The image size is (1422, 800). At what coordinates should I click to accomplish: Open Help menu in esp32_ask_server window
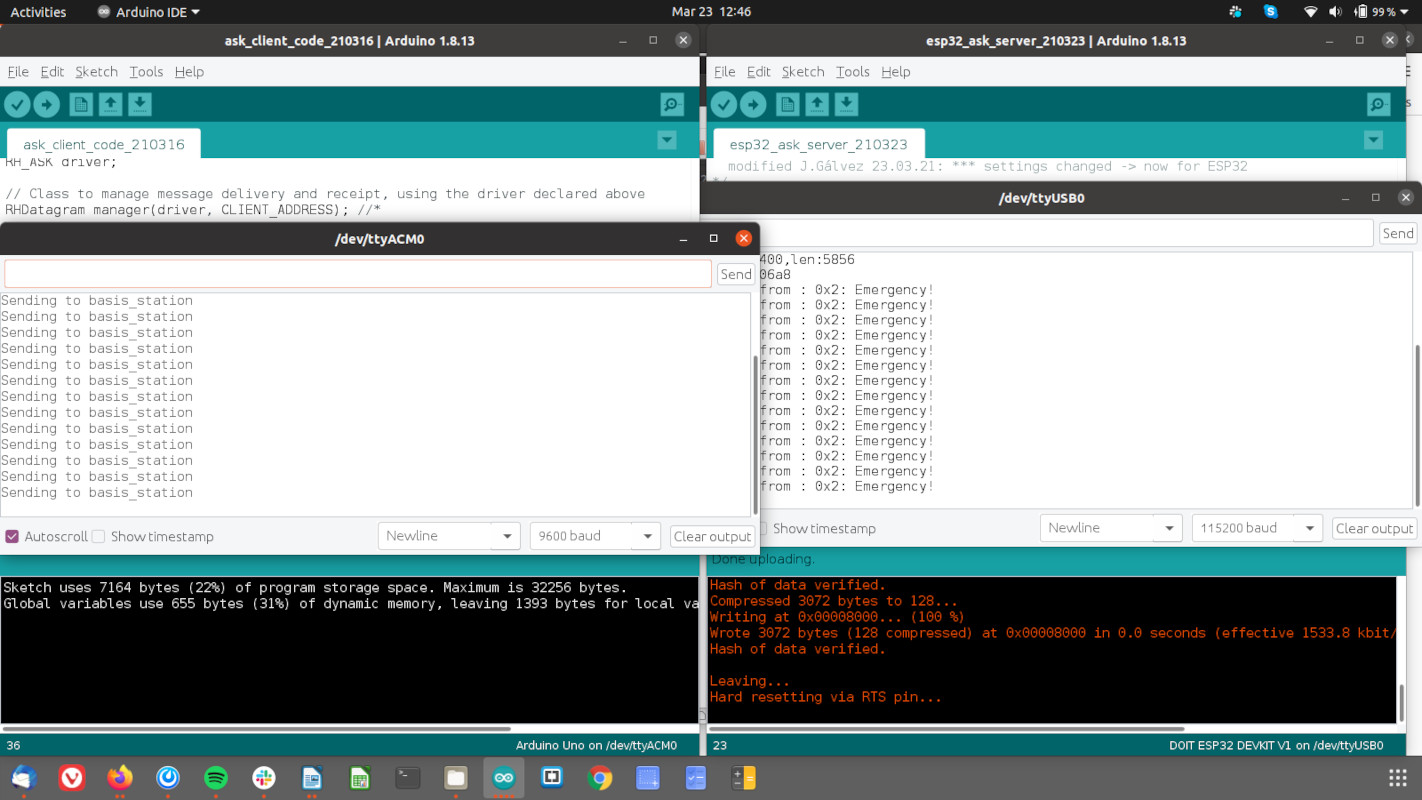[x=896, y=72]
